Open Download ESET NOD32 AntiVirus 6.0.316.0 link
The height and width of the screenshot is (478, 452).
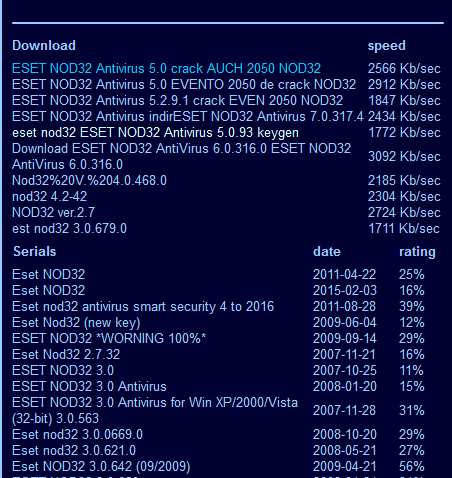tap(181, 156)
